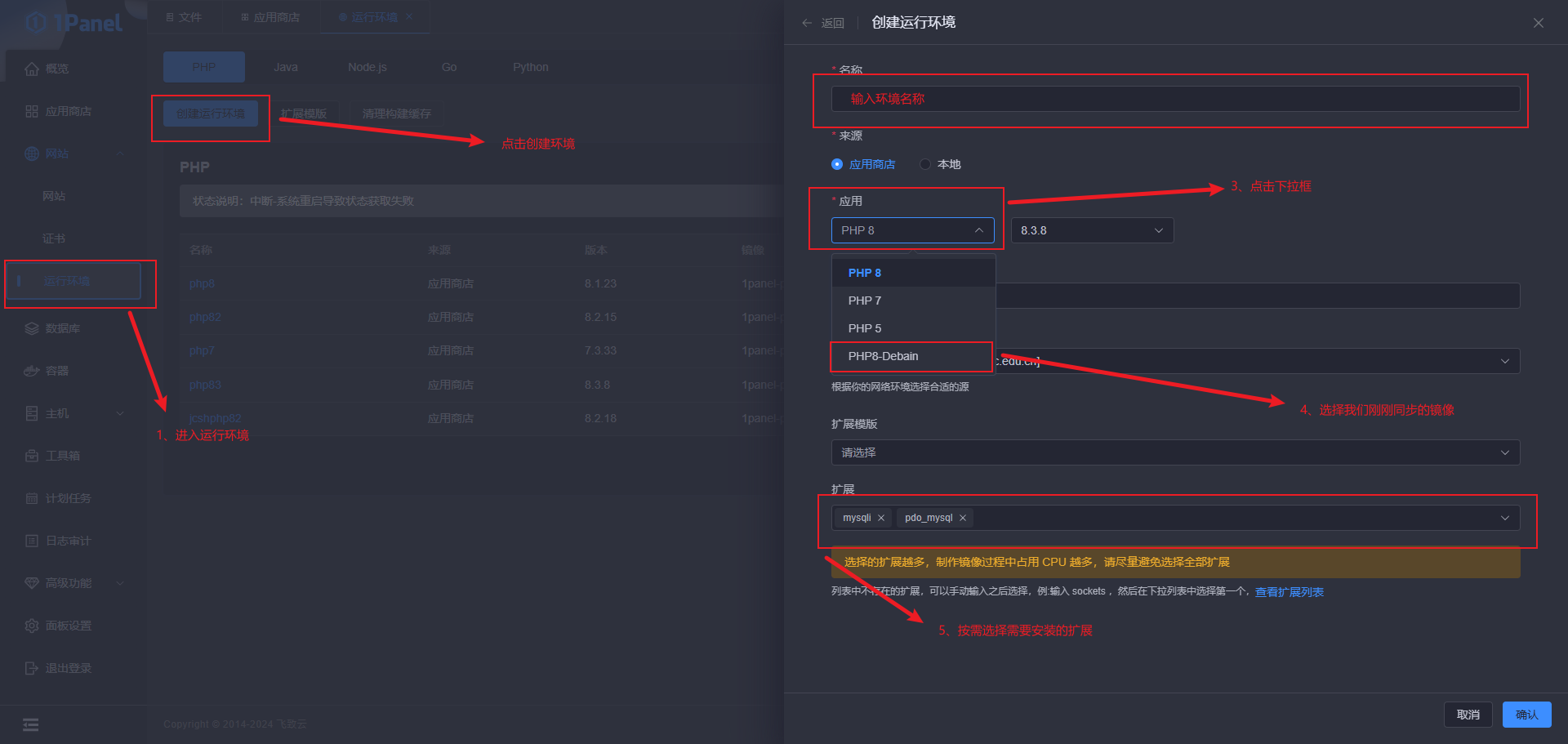Click the 取消 cancel button
1568x744 pixels.
1468,715
